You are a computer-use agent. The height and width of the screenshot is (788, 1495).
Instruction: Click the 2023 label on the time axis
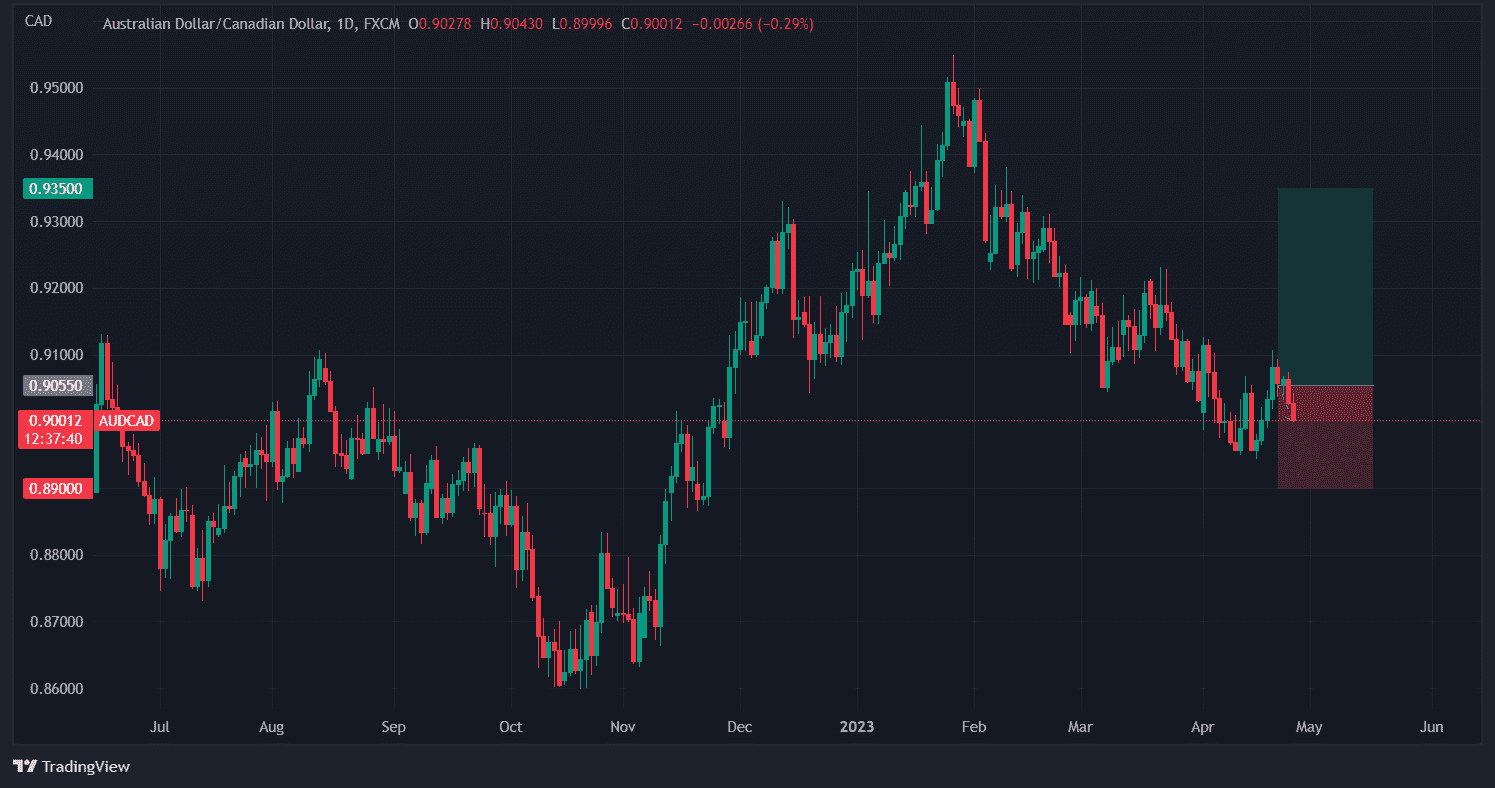point(857,727)
